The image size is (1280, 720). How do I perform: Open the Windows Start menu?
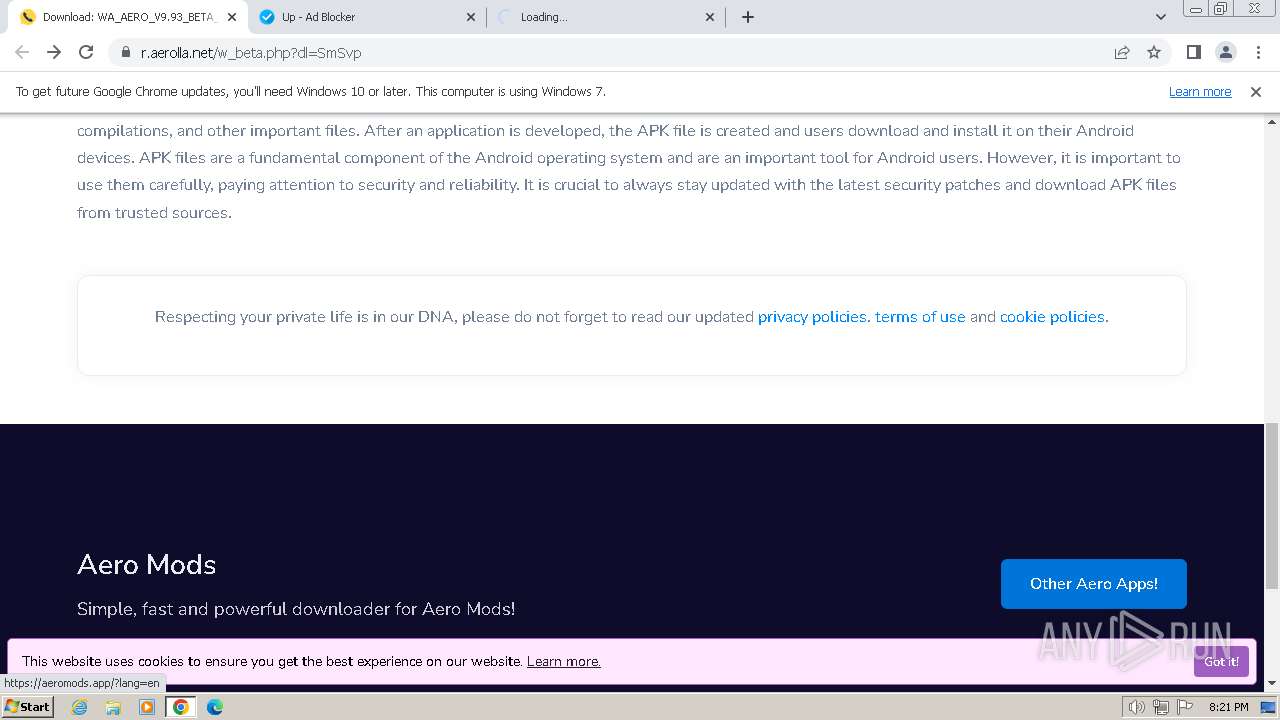(28, 707)
